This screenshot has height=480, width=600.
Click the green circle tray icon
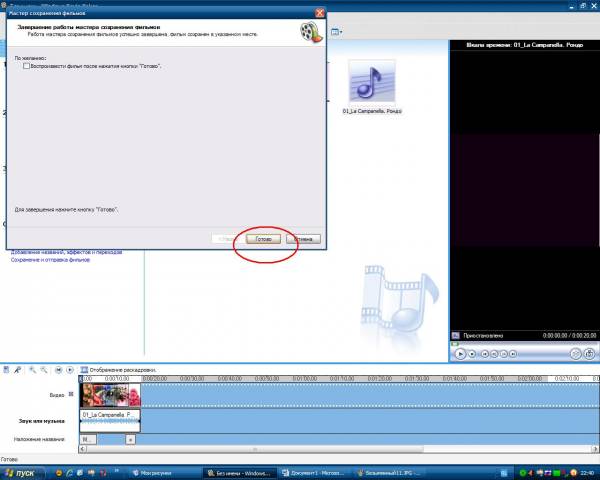[x=522, y=473]
